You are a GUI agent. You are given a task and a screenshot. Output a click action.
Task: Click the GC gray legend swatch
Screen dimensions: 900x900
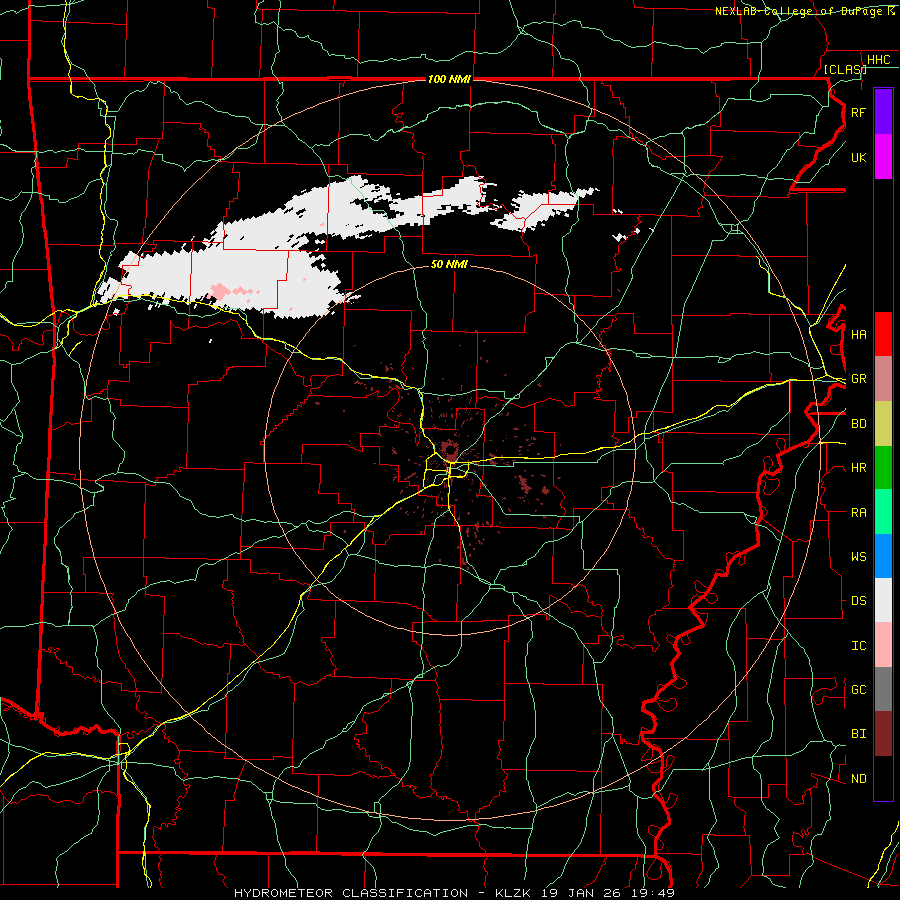[x=883, y=689]
